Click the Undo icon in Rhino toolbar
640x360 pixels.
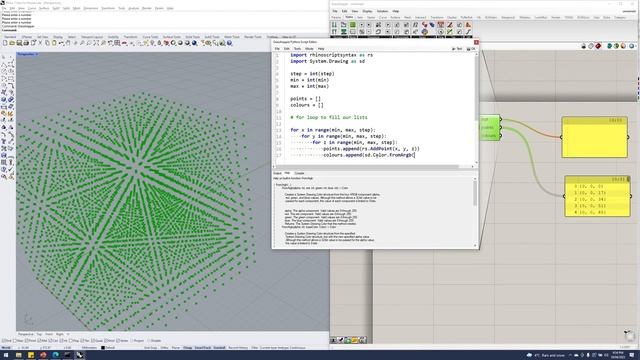61,43
